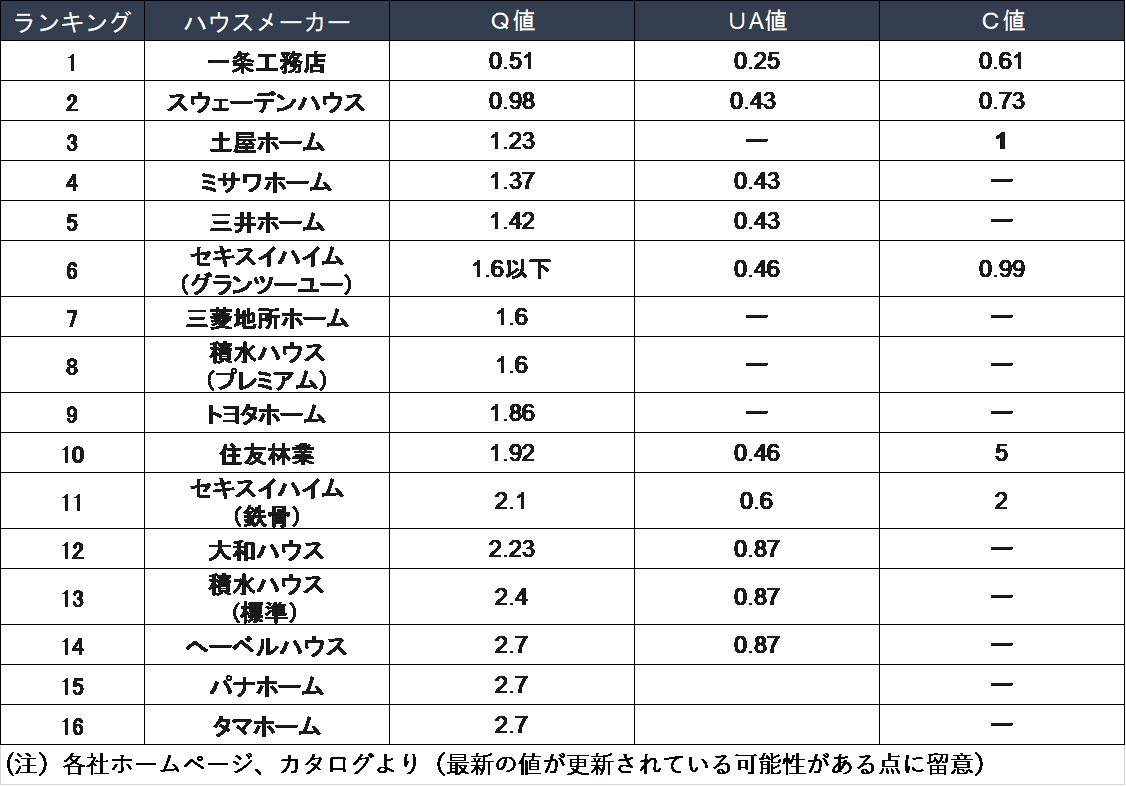Click Q値 1.92 for 住友林業
1126x786 pixels.
(512, 453)
